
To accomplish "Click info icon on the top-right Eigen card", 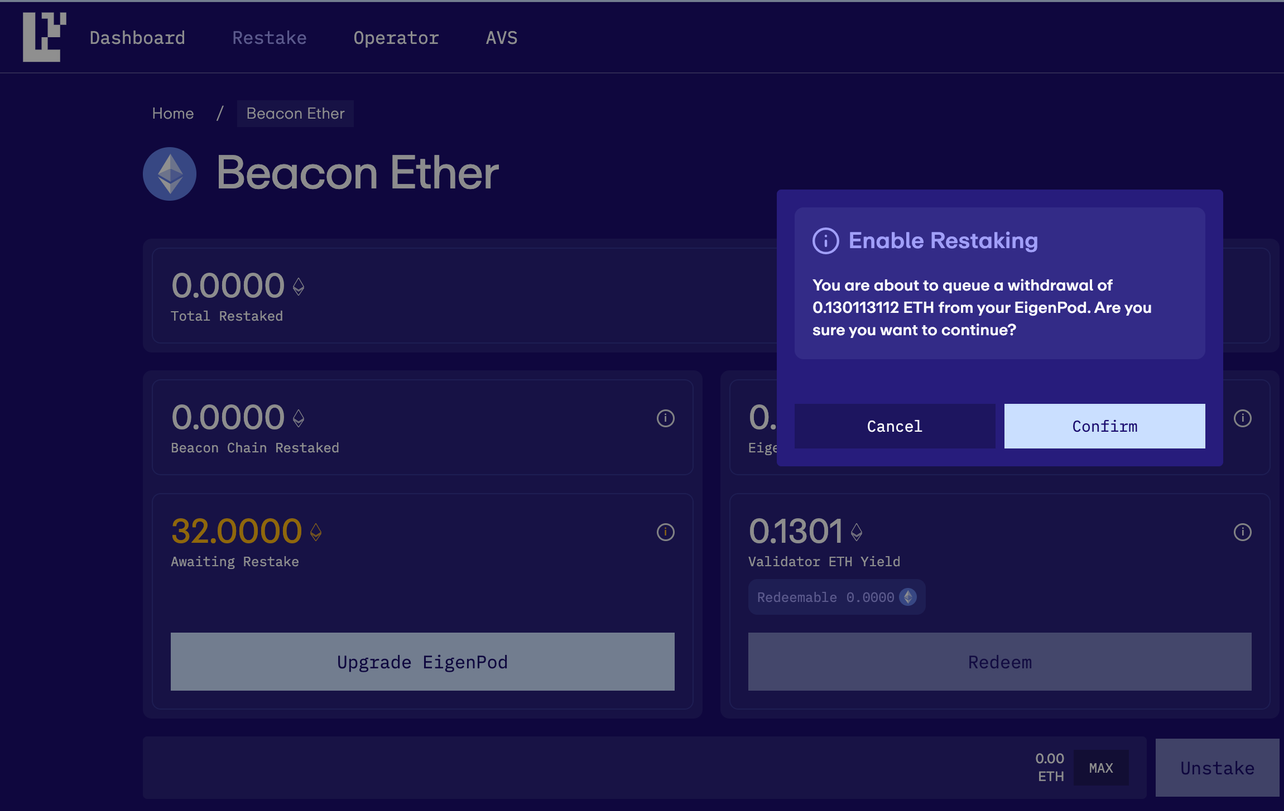I will tap(1242, 418).
